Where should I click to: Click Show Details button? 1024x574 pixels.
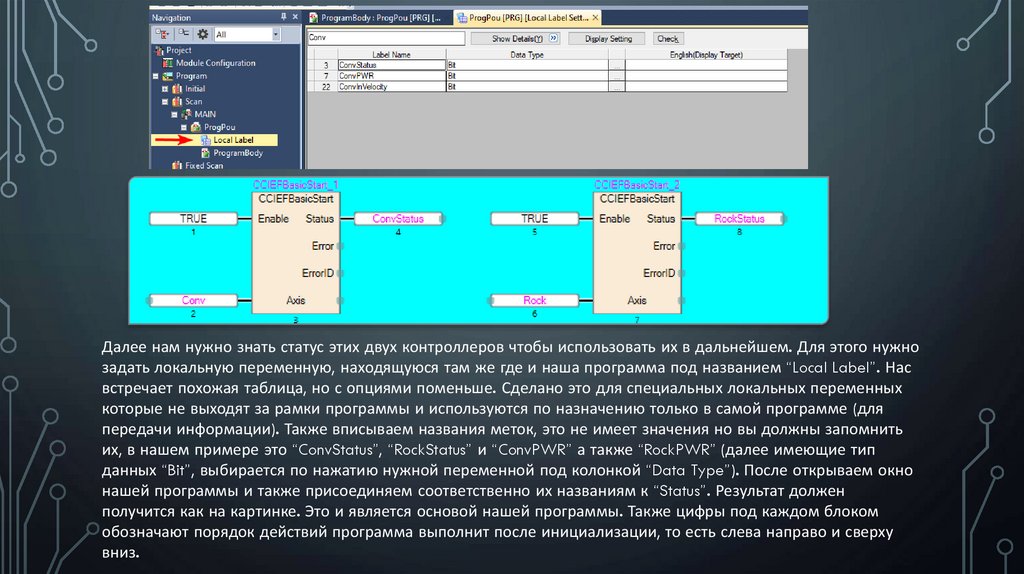pos(517,39)
